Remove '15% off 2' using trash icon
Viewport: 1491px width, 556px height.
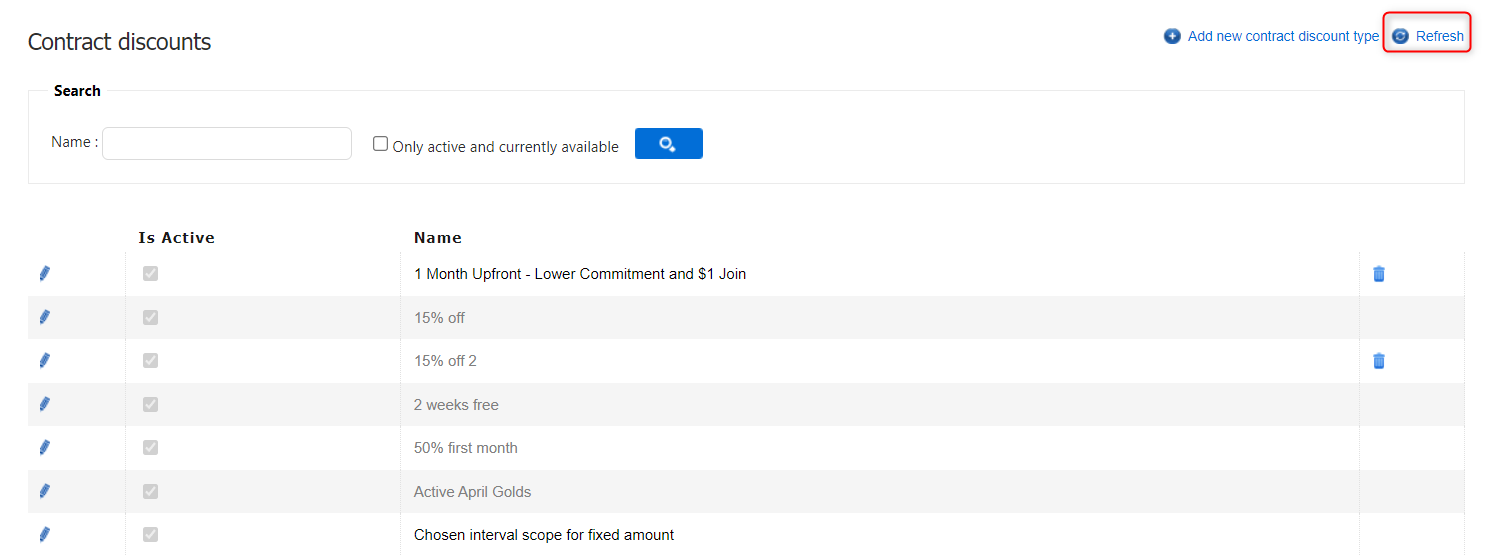click(x=1378, y=361)
